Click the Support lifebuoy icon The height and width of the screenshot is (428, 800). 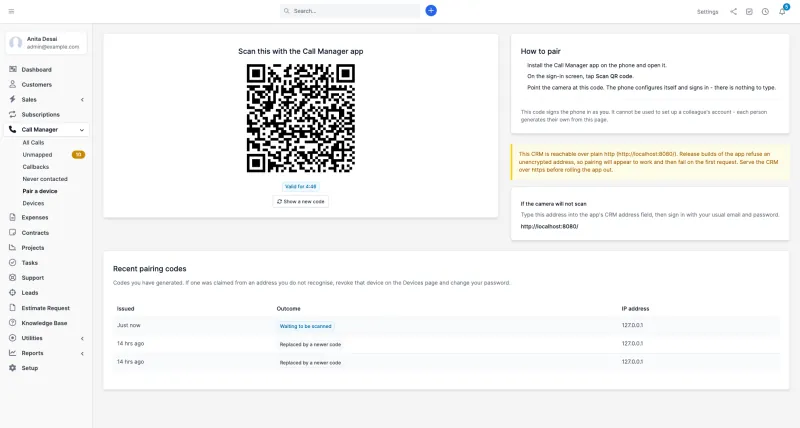[13, 278]
